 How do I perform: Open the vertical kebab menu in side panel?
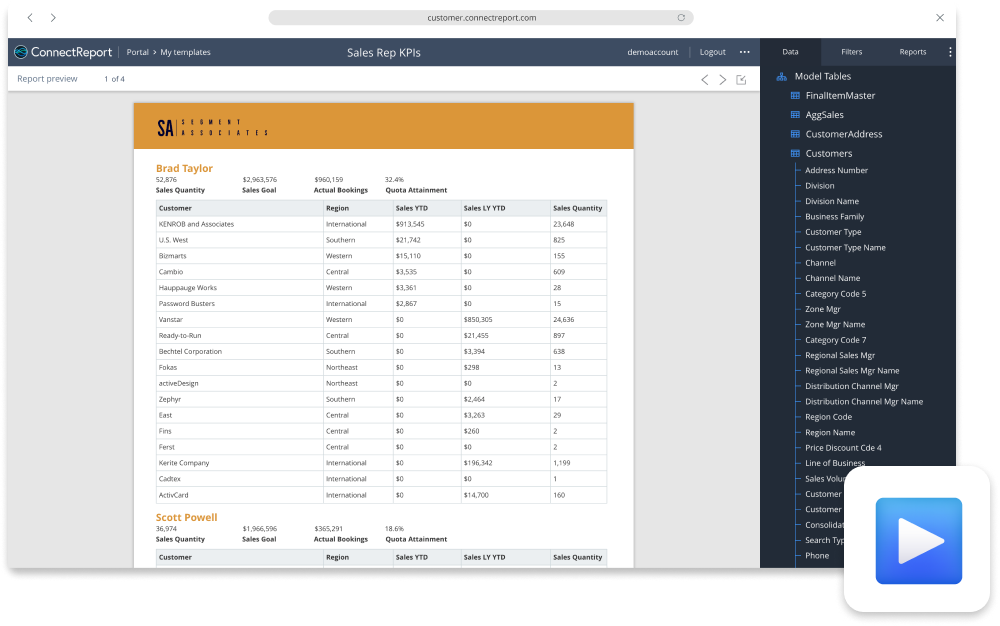point(949,52)
